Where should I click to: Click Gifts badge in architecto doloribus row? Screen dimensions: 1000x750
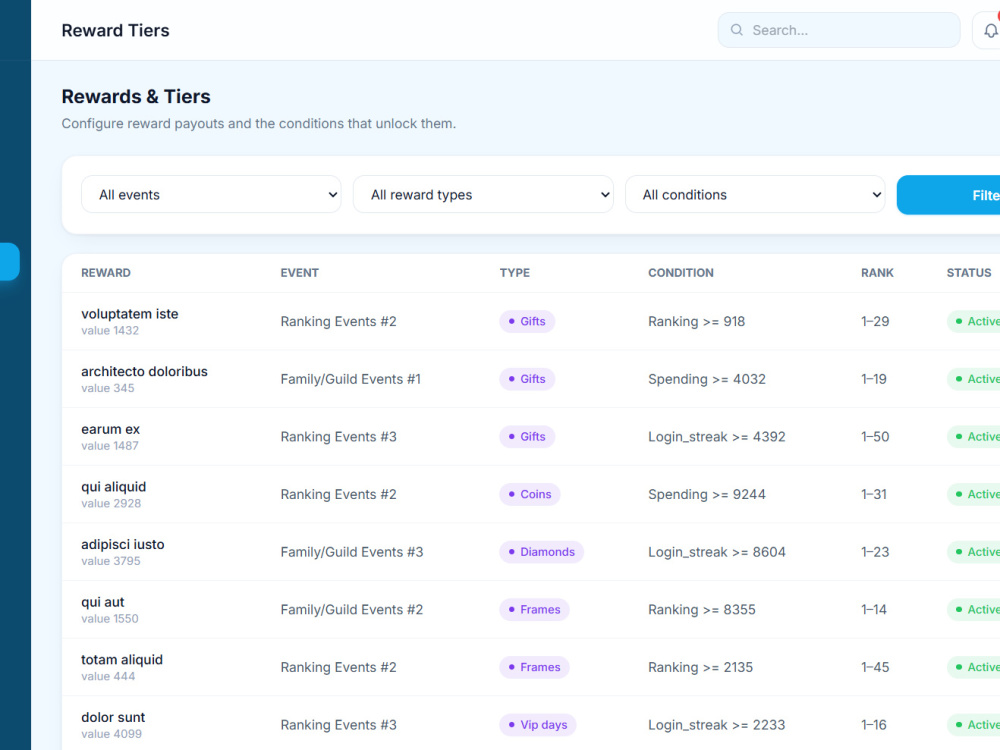(x=527, y=379)
